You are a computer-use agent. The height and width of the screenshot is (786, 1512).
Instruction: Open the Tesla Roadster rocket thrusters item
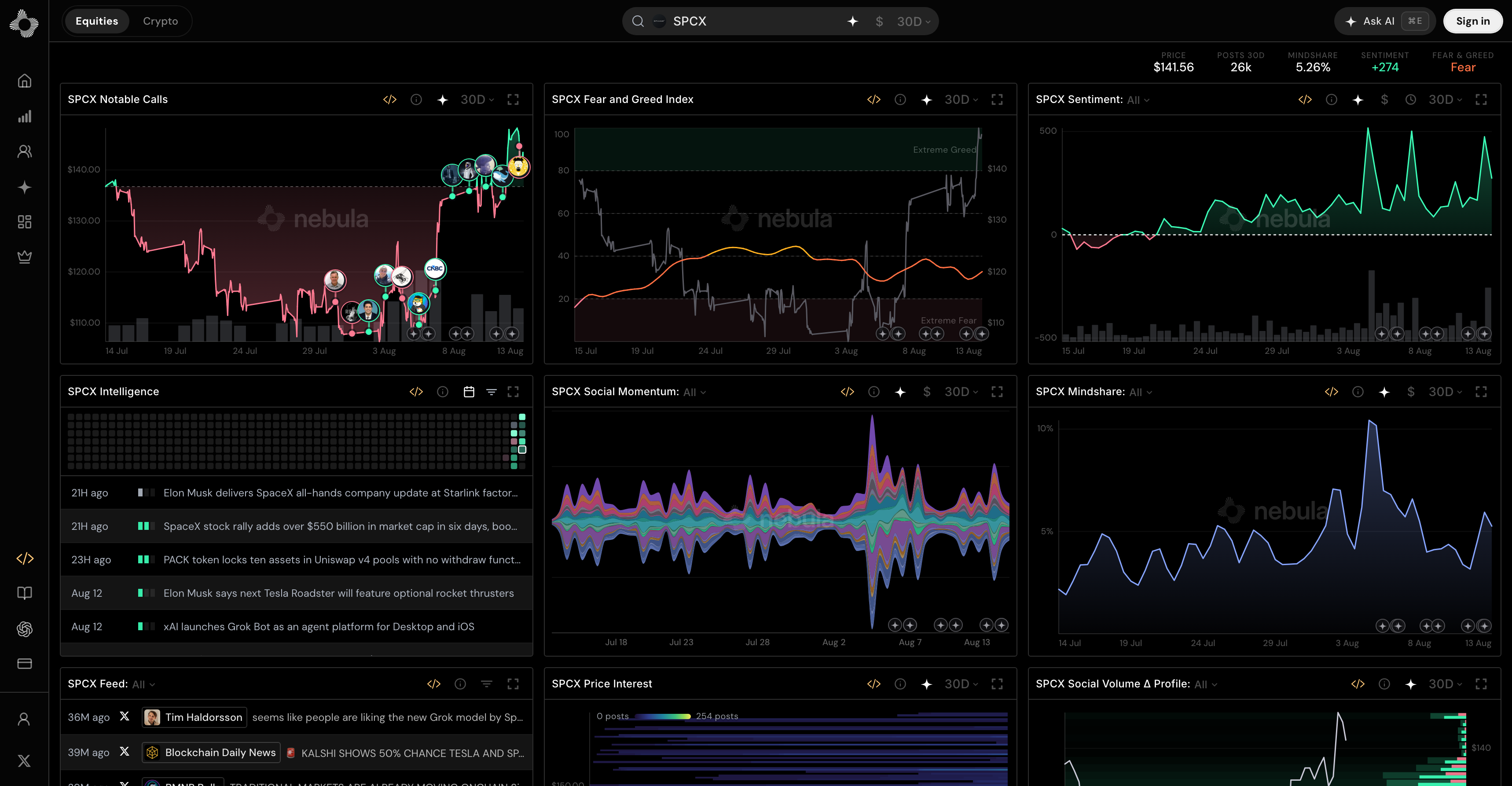pos(297,593)
